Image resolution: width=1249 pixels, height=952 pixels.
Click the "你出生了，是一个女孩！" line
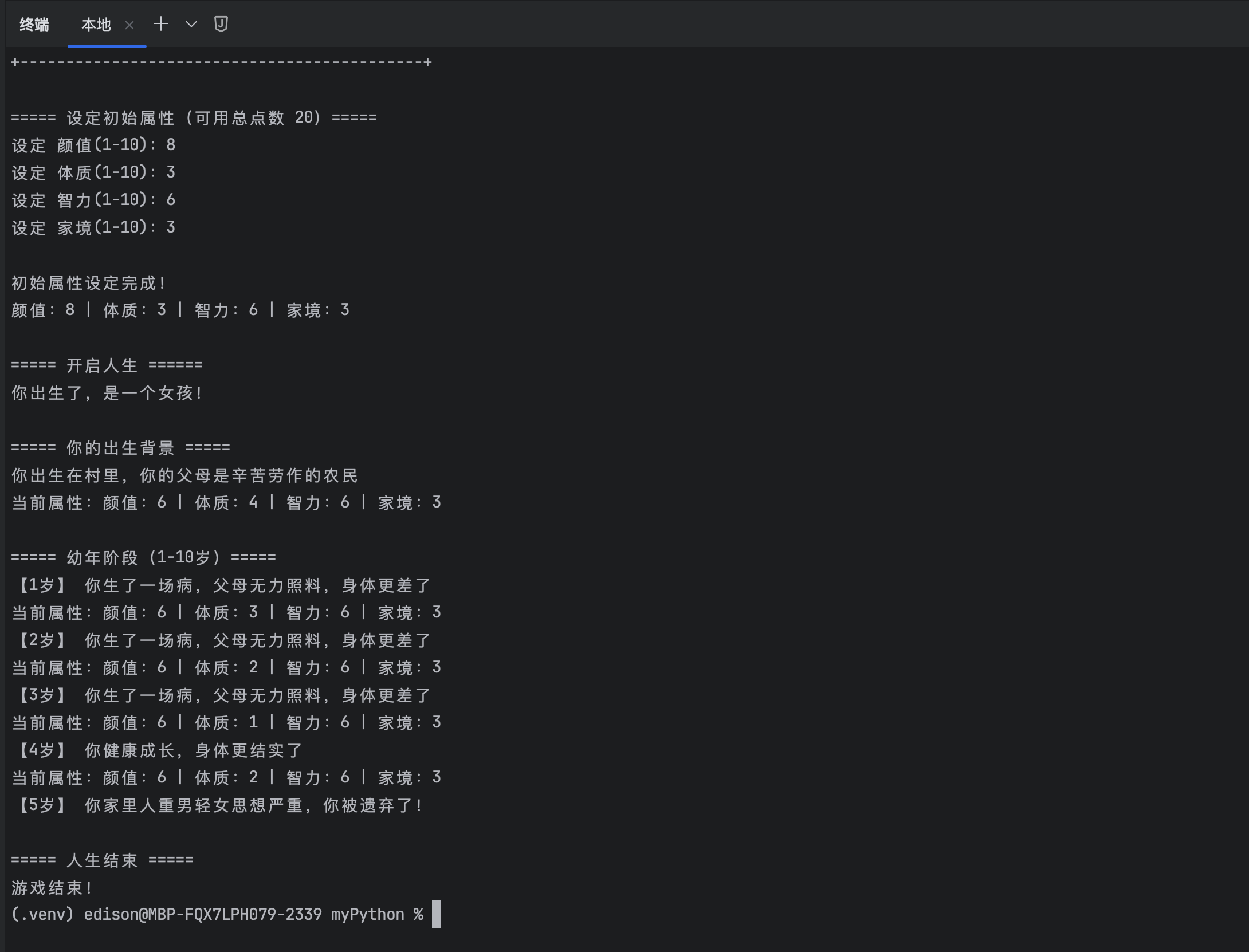[x=107, y=393]
